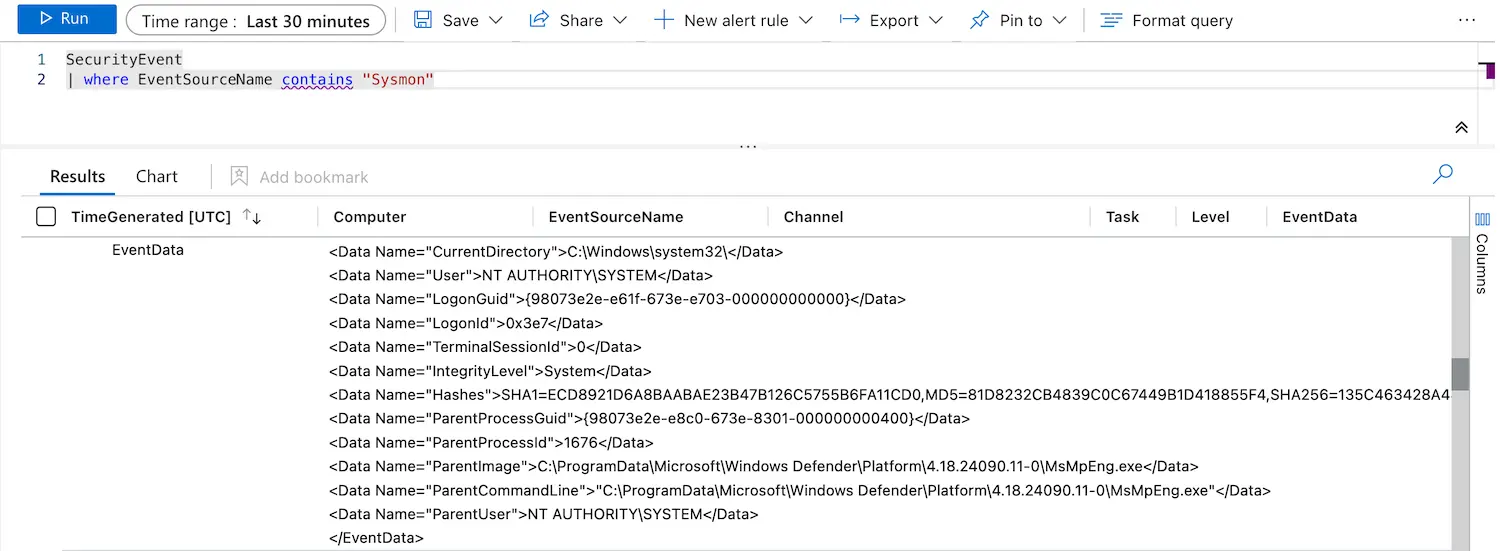Click the Format query icon
This screenshot has width=1500, height=551.
pyautogui.click(x=1111, y=20)
